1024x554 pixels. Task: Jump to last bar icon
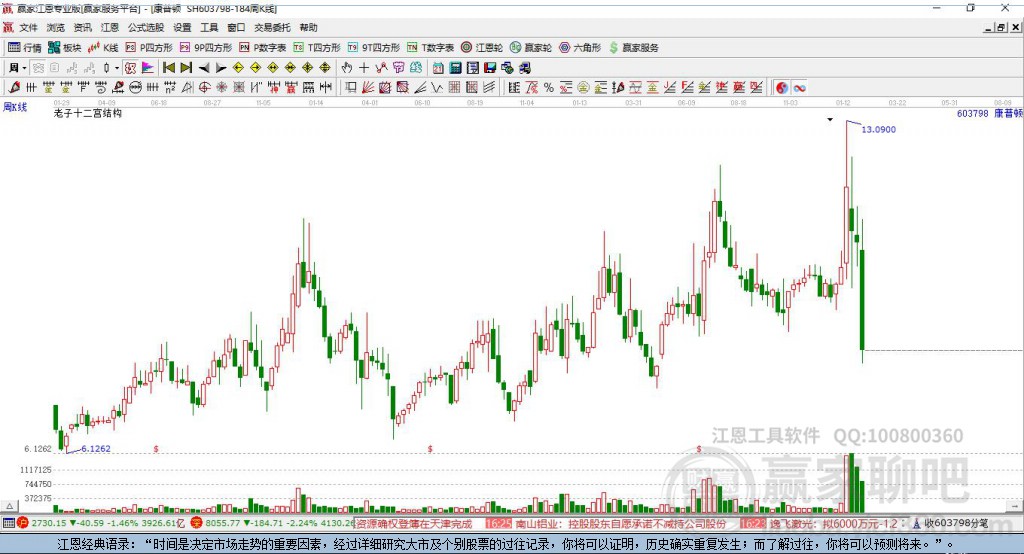(x=186, y=68)
